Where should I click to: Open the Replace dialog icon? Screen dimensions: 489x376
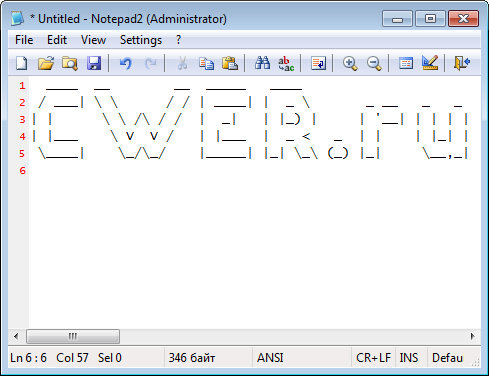[x=286, y=63]
